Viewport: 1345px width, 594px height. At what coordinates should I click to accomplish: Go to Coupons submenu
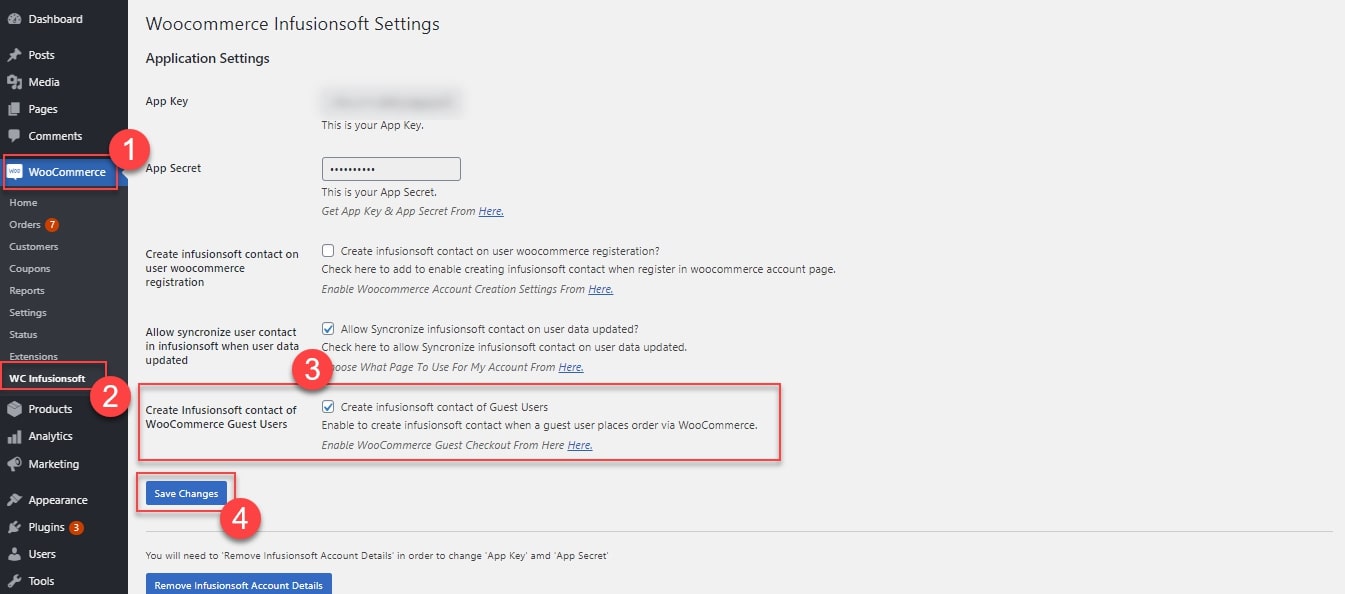(x=30, y=268)
